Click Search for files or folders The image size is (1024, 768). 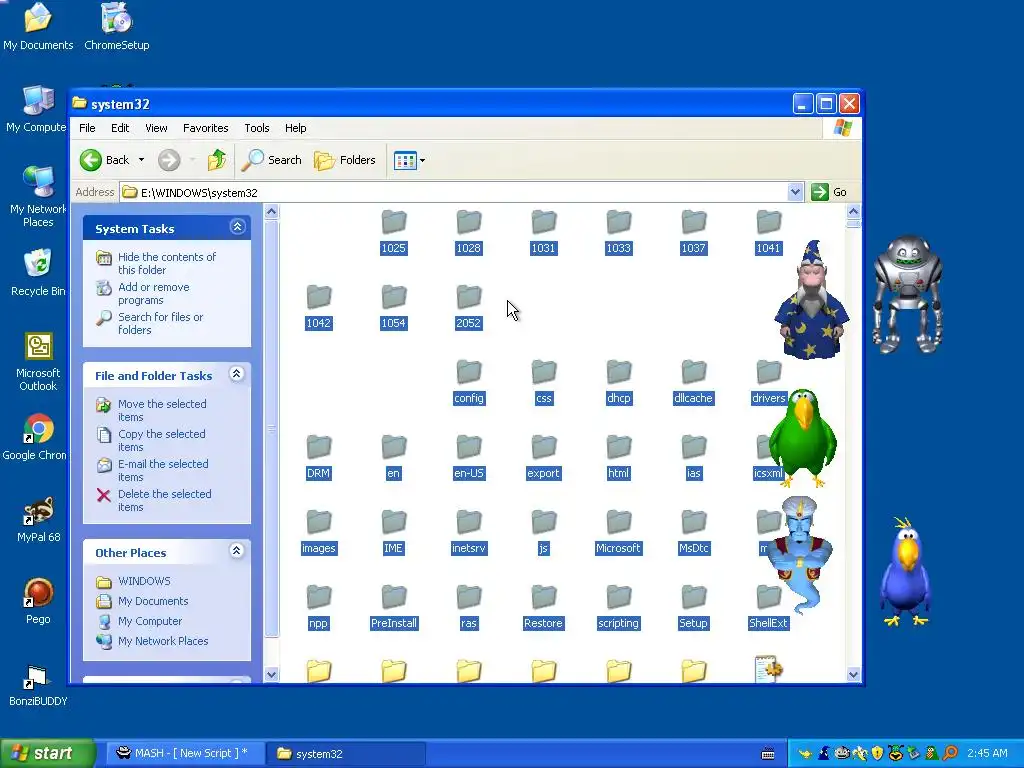click(x=160, y=323)
